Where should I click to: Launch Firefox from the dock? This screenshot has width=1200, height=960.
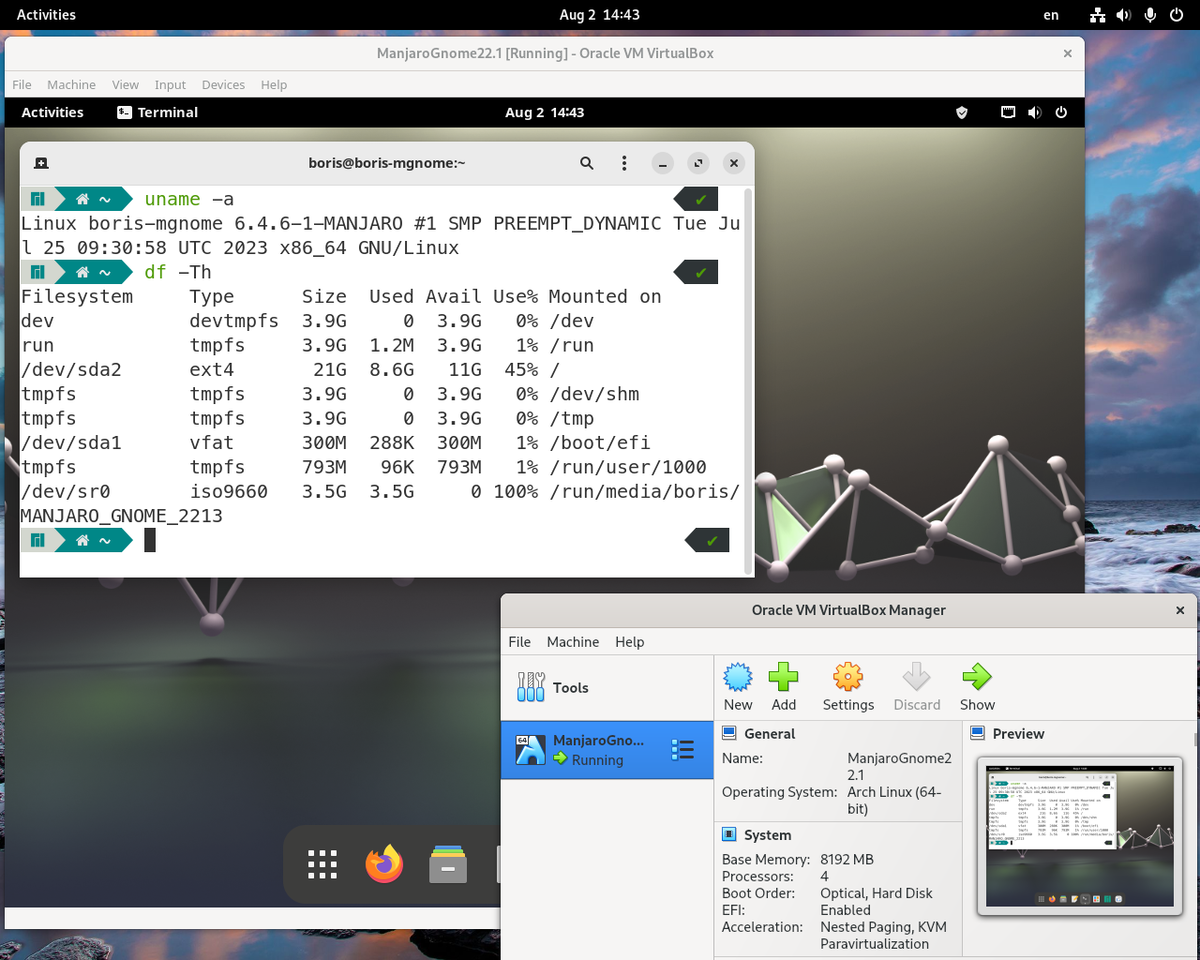click(385, 864)
